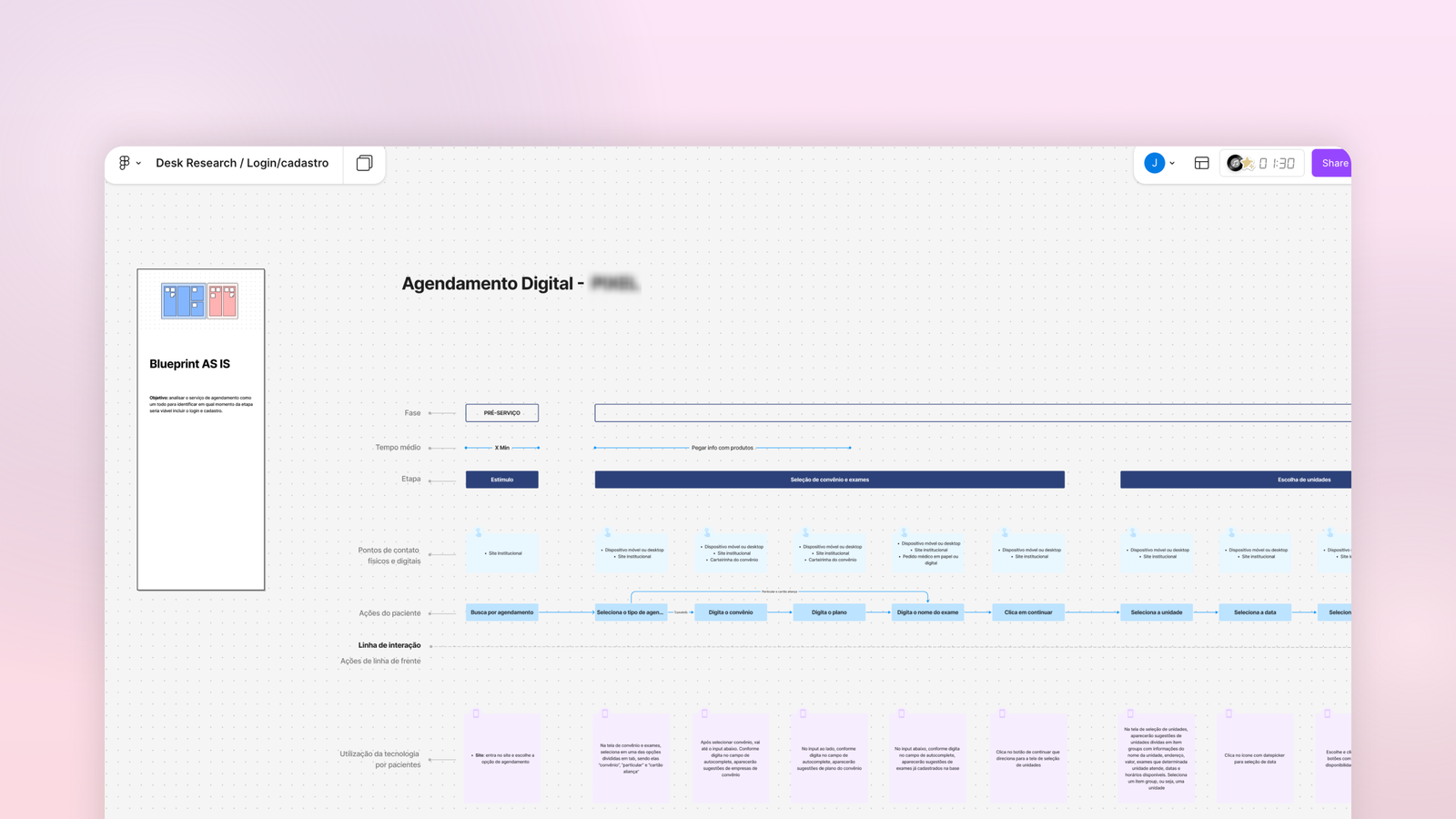
Task: Click the Desk Research / Login/cadastro title
Action: point(241,163)
